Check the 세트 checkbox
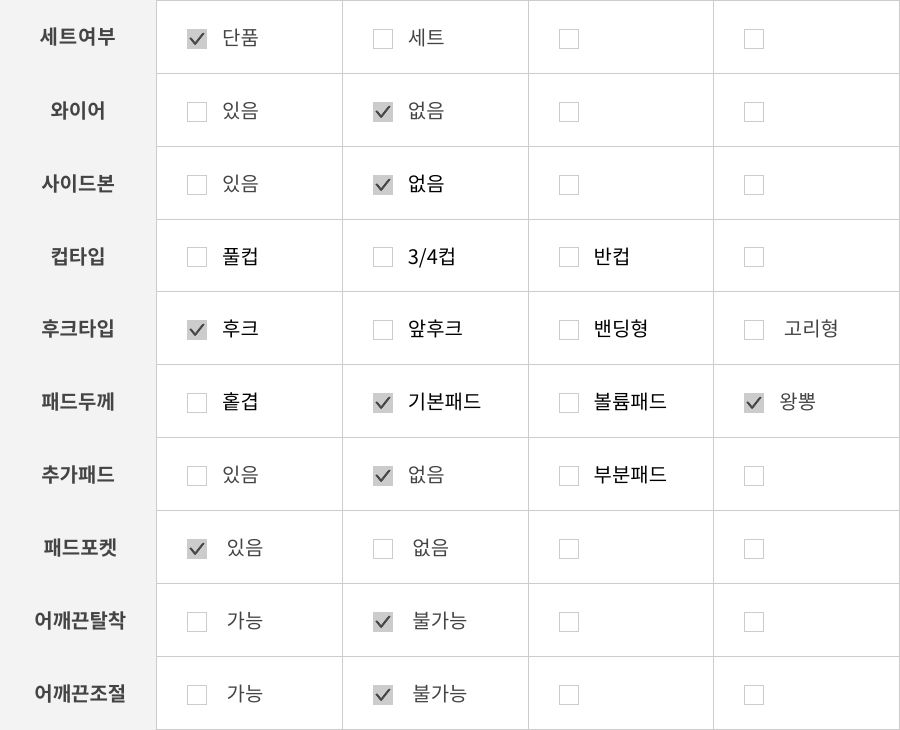This screenshot has height=730, width=900. [383, 39]
